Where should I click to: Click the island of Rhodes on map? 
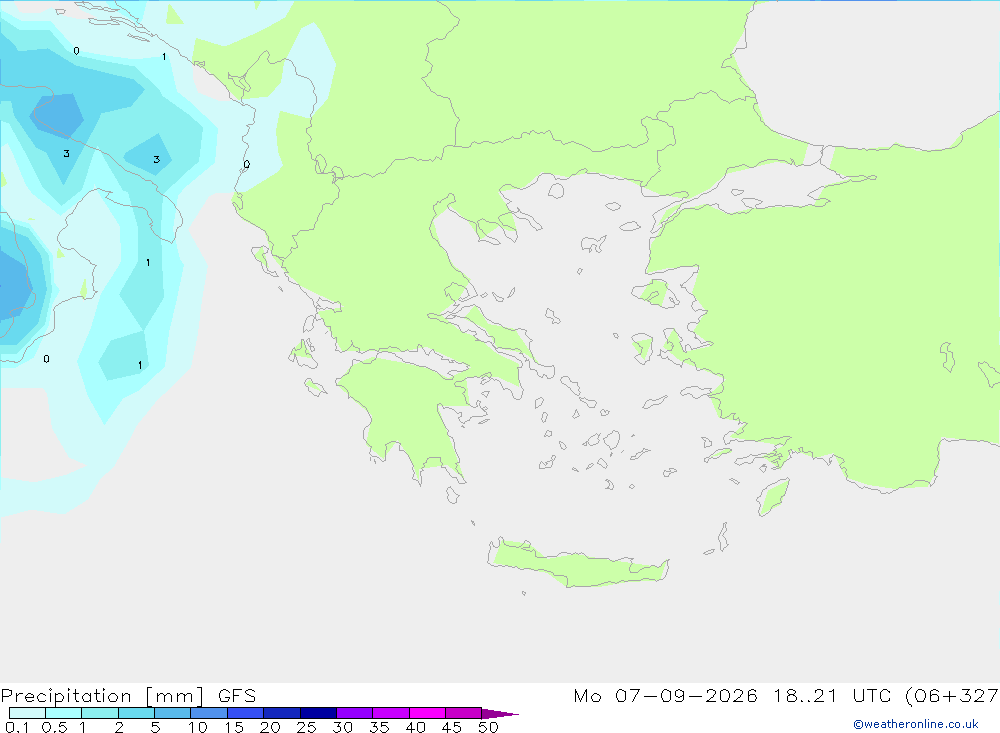click(774, 496)
